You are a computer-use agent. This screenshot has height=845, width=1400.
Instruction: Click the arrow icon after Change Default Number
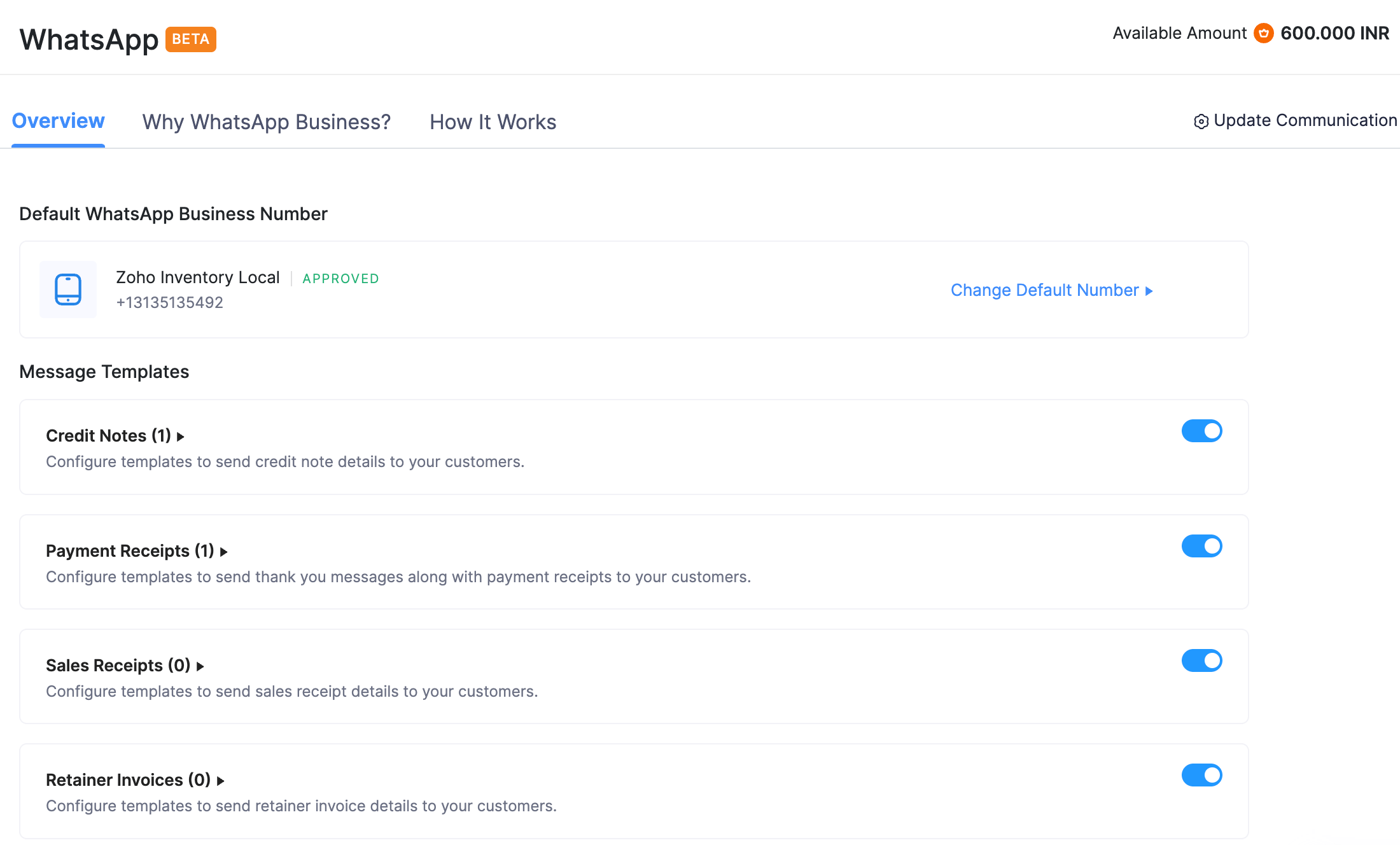1149,291
